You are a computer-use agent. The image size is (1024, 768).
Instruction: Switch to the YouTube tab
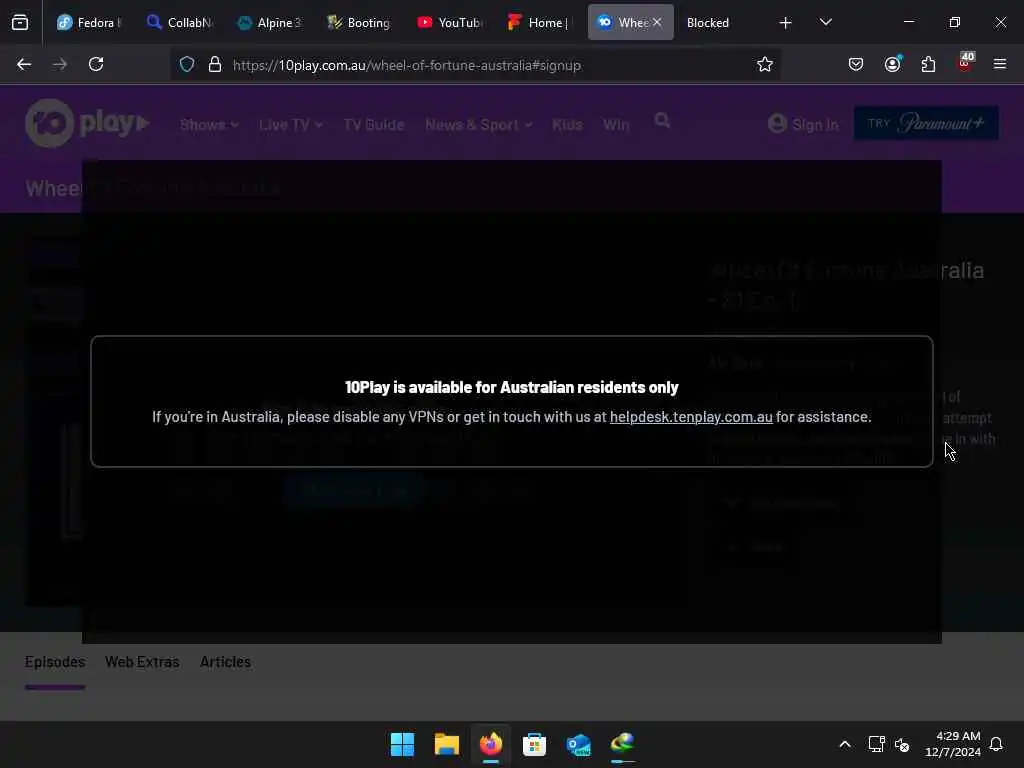449,22
